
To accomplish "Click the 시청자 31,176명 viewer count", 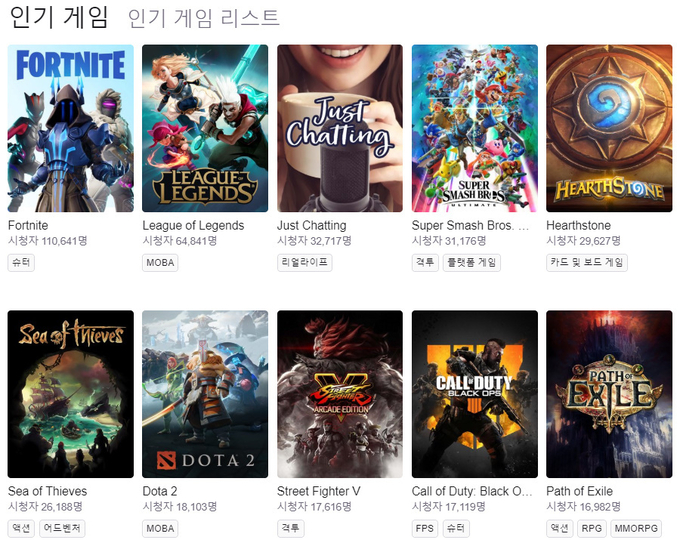I will coord(449,241).
